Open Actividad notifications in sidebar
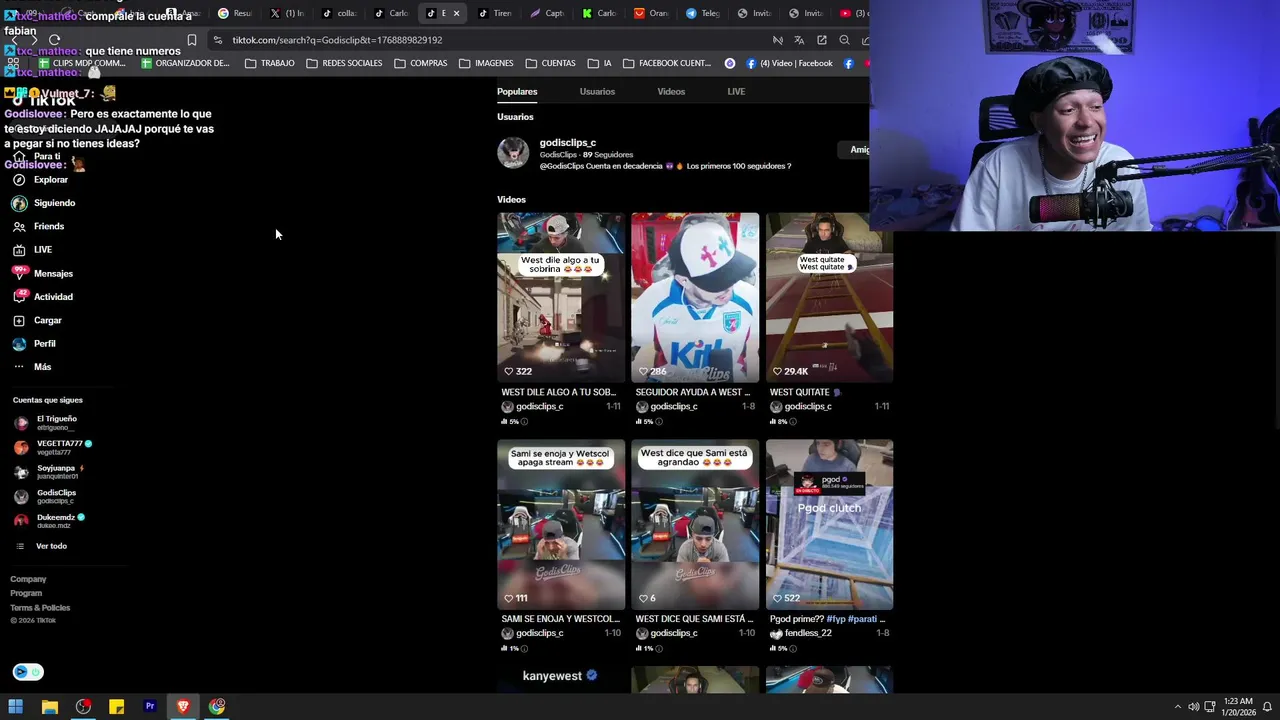This screenshot has width=1280, height=720. coord(42,297)
